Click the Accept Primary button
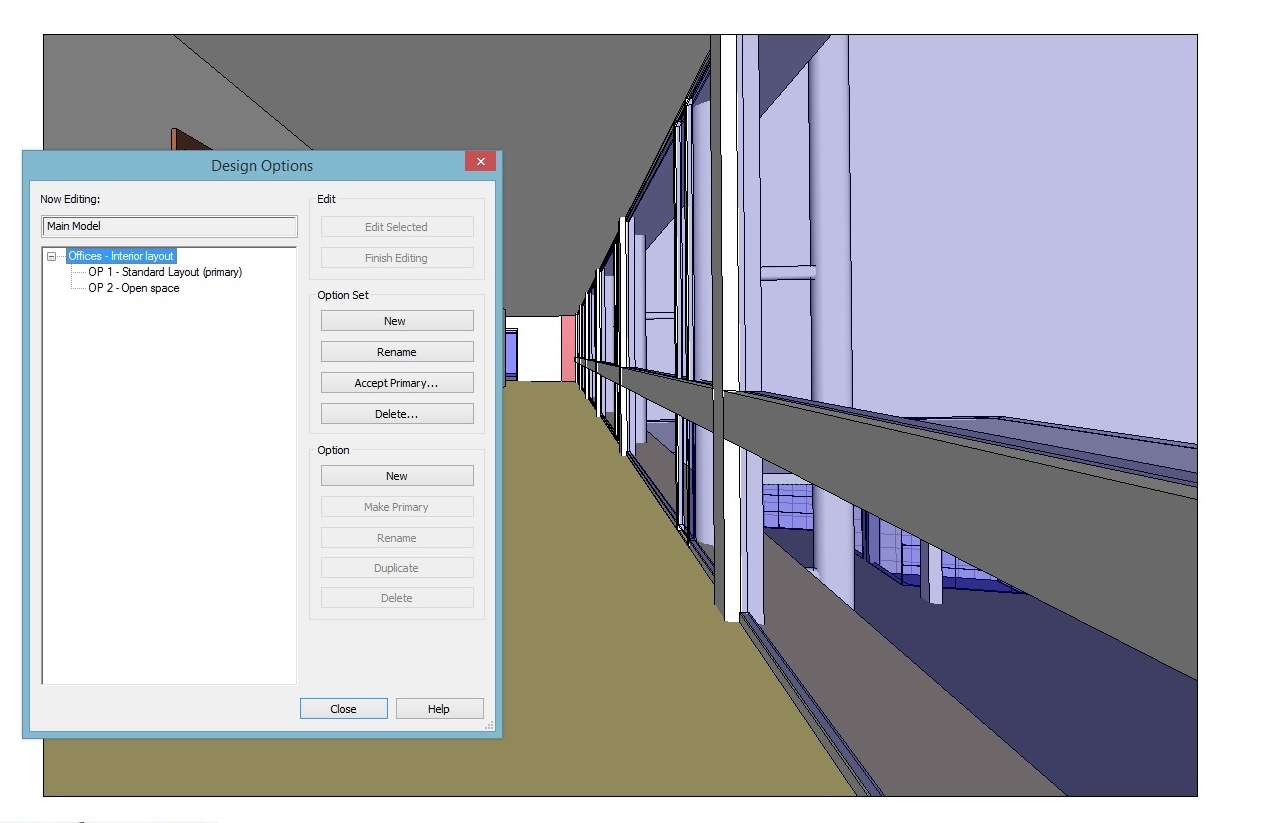 [396, 382]
